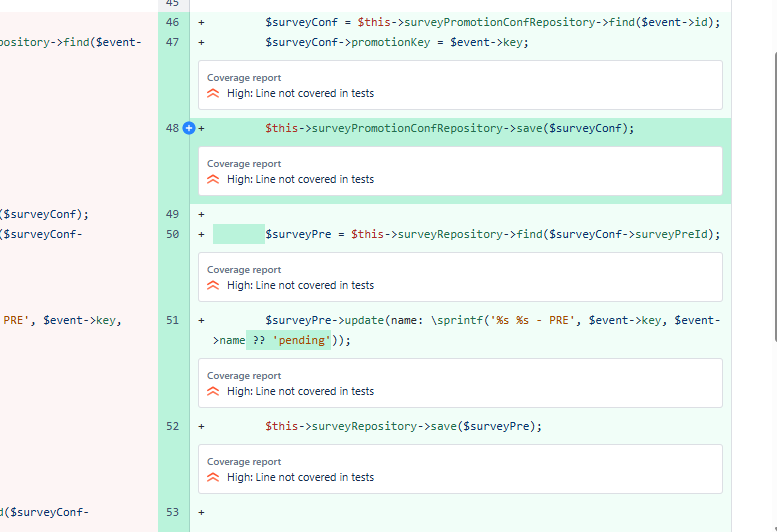This screenshot has width=777, height=532.
Task: Click the $surveyConf find code on line 46
Action: point(492,22)
